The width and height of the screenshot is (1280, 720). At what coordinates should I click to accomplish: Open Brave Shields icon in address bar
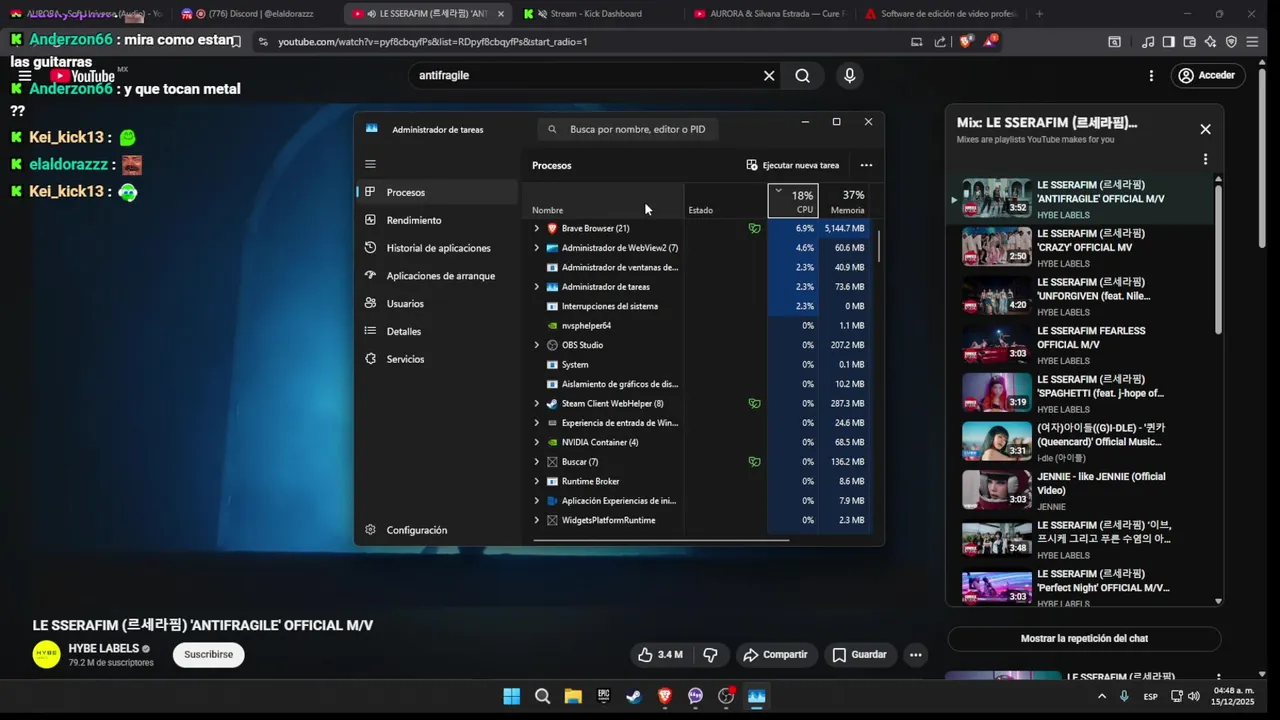(x=965, y=42)
